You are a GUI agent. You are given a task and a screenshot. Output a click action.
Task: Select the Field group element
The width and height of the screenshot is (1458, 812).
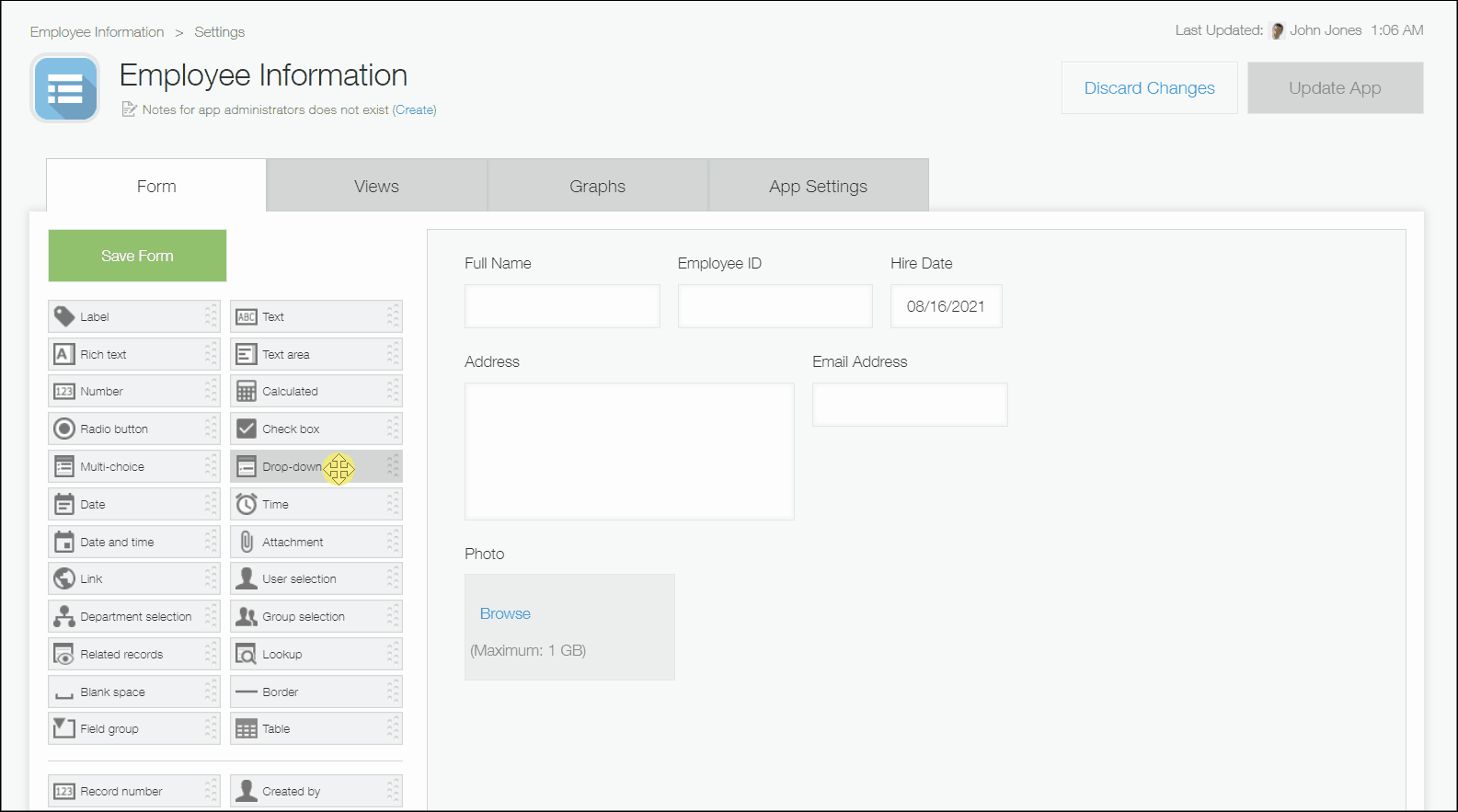click(x=133, y=729)
